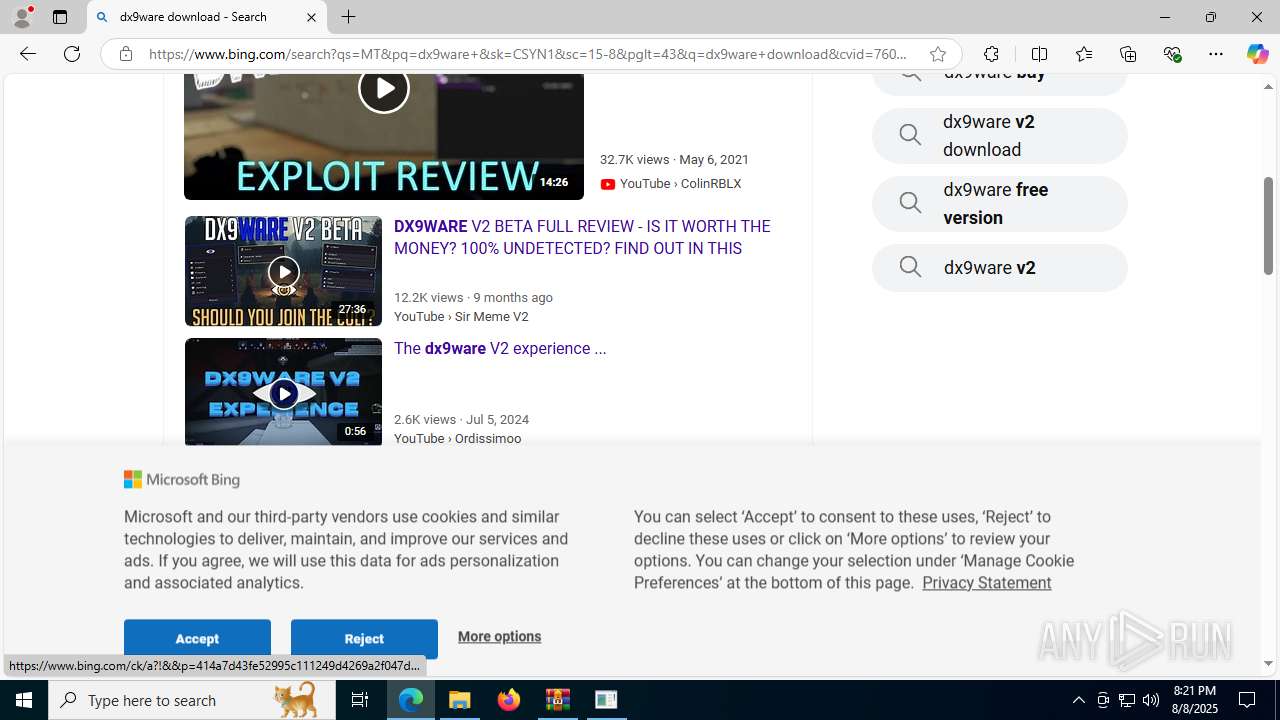Play DX9WARE V2 Beta video thumbnail
Viewport: 1280px width, 720px height.
283,271
